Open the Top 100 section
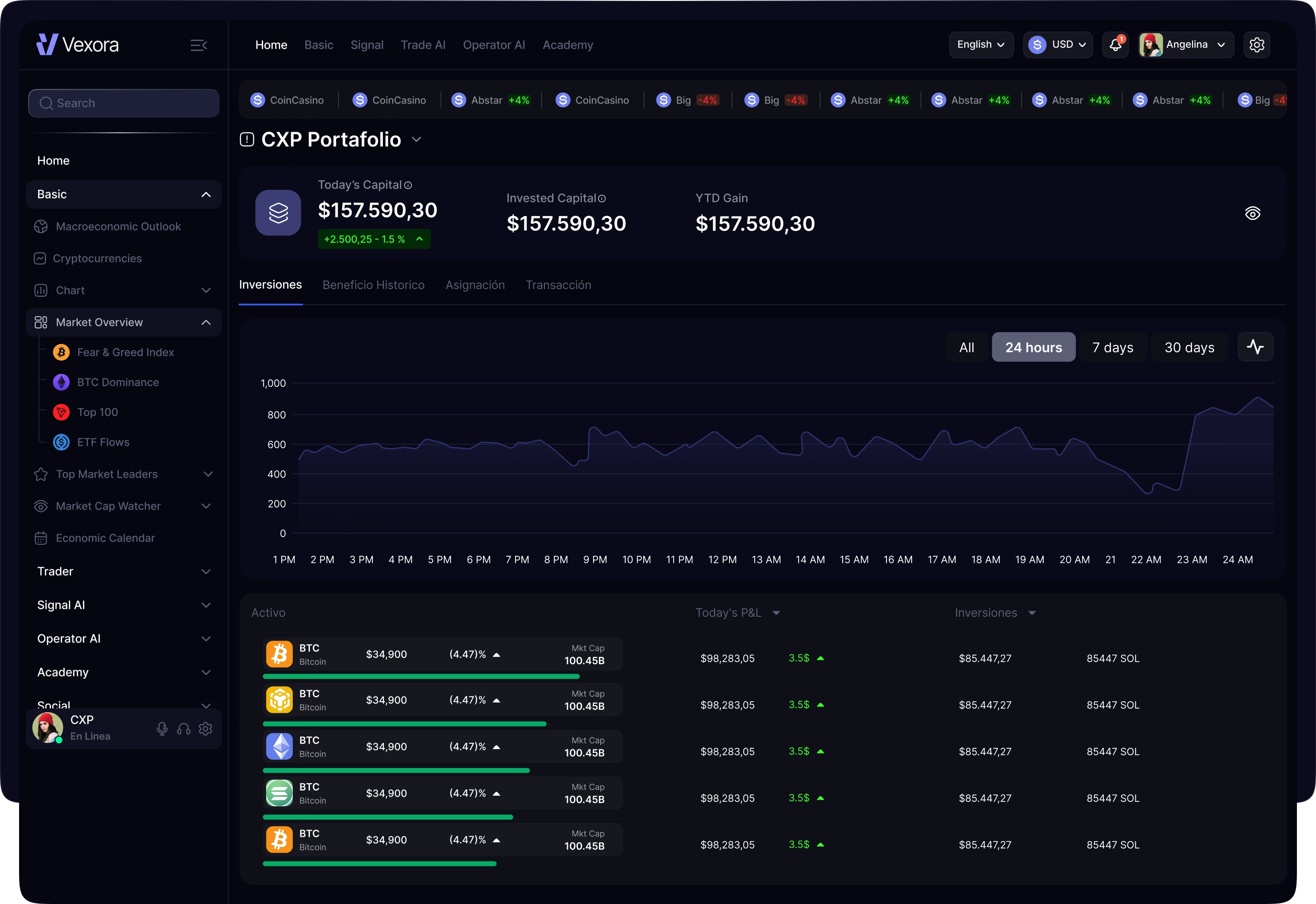Screen dimensions: 1316x904 (97, 412)
